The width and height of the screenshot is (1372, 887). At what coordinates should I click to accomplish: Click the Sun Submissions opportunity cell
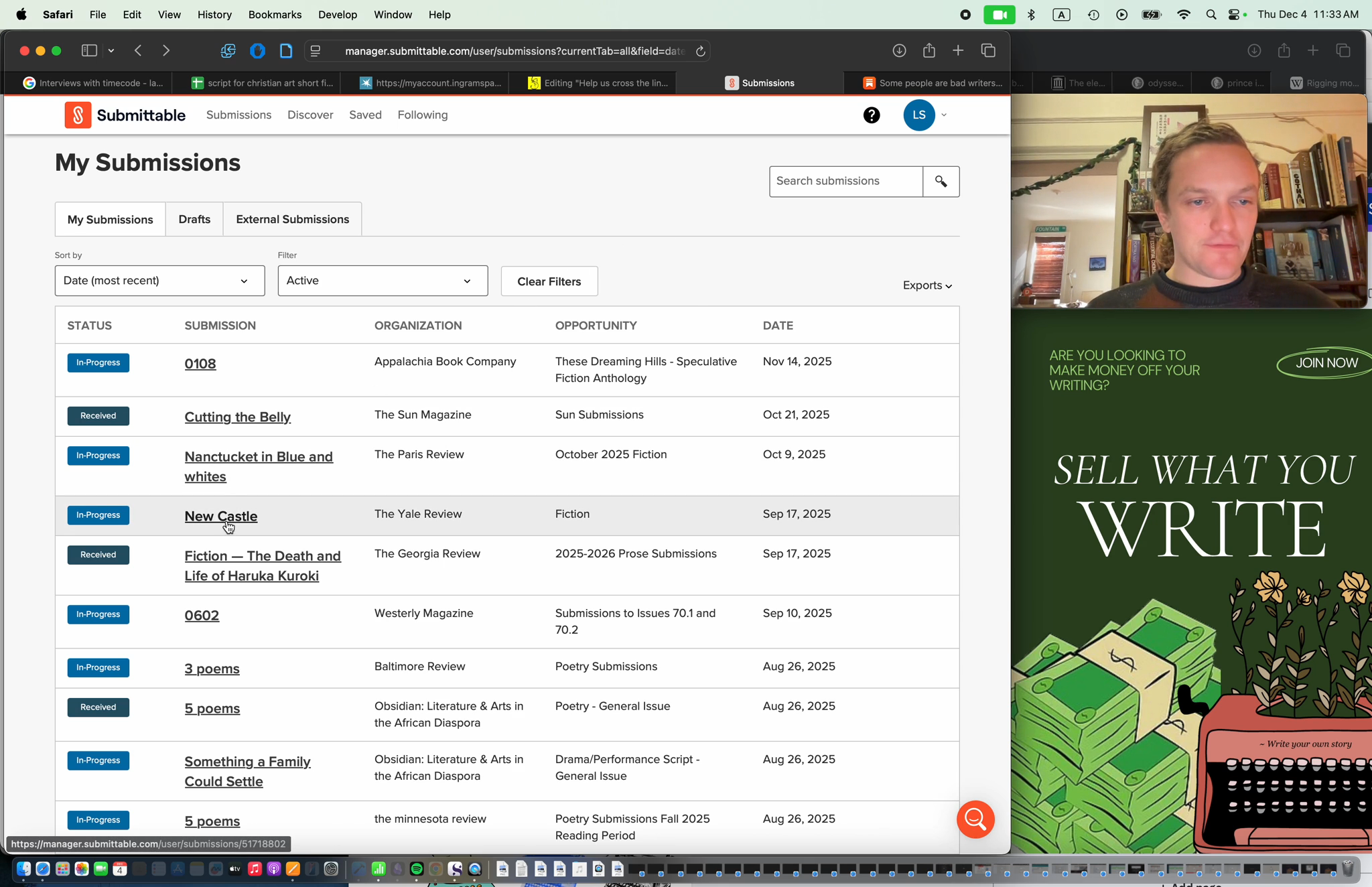click(599, 415)
